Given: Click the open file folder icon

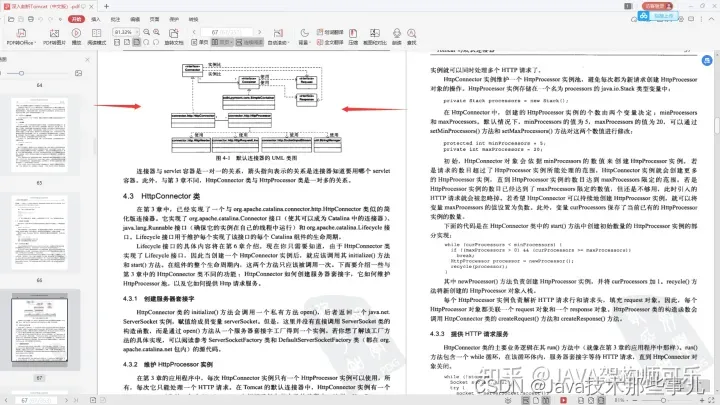Looking at the screenshot, I should [11, 19].
